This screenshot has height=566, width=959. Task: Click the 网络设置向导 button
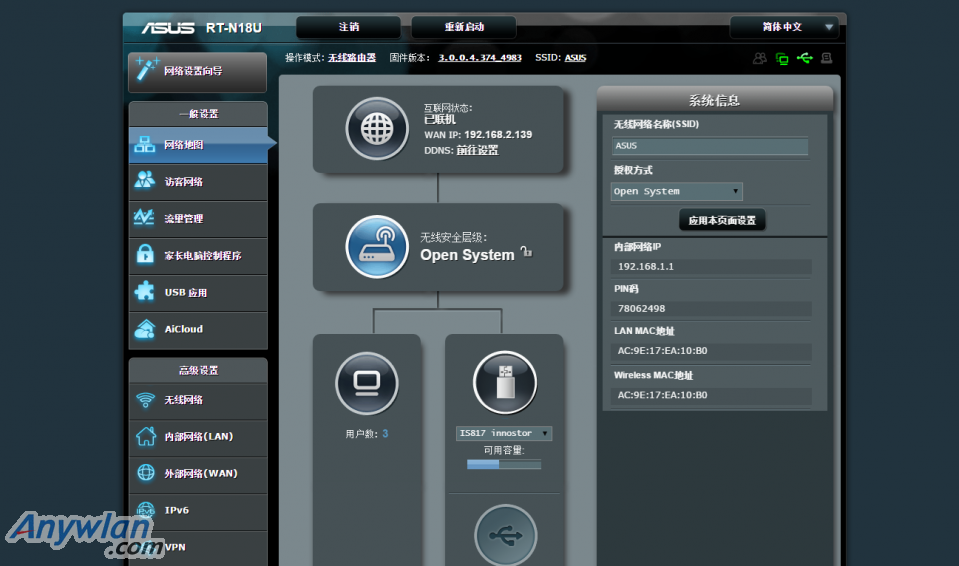(x=198, y=72)
